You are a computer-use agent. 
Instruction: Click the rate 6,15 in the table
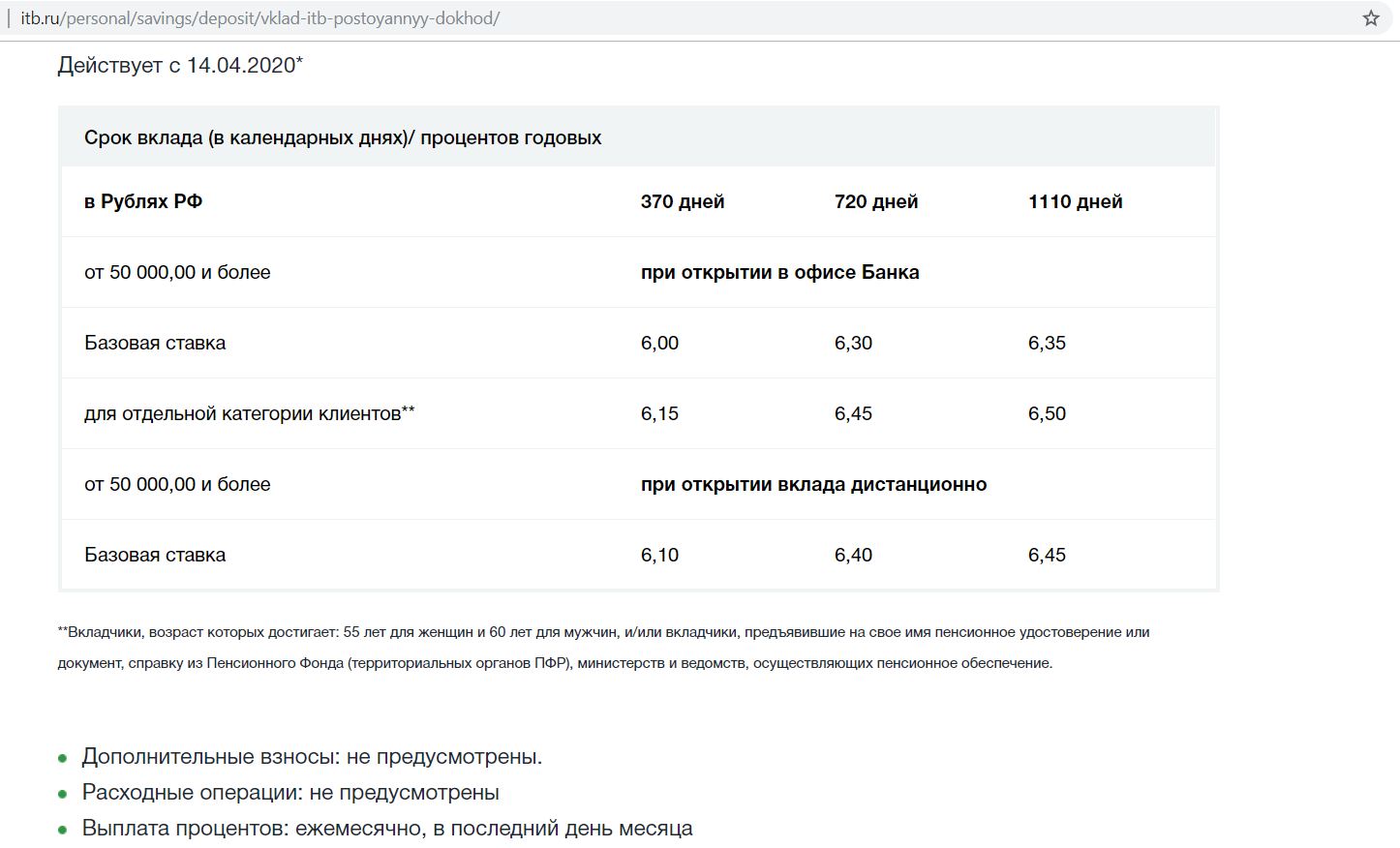click(659, 413)
